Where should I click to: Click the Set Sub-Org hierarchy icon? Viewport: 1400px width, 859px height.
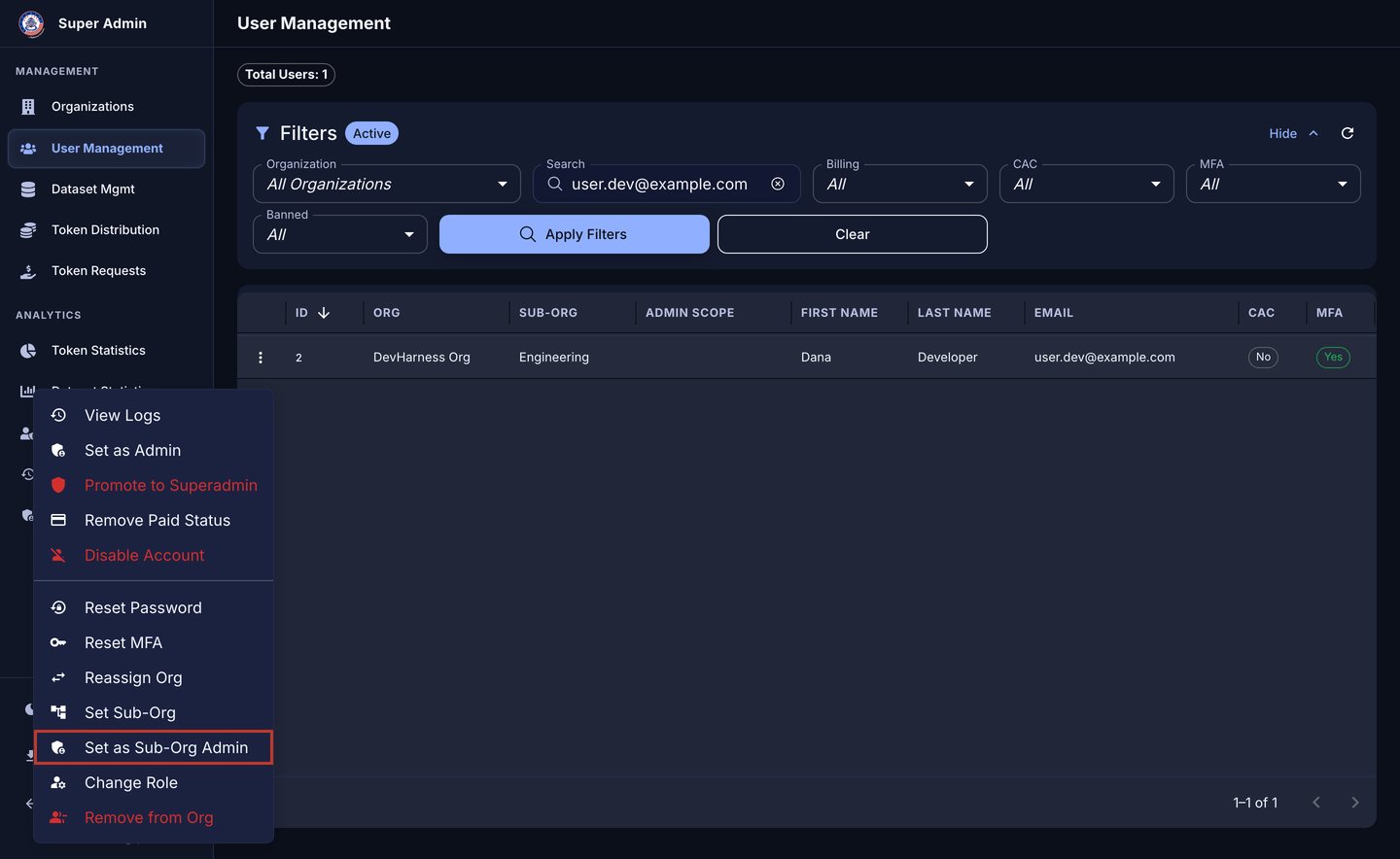pos(58,712)
